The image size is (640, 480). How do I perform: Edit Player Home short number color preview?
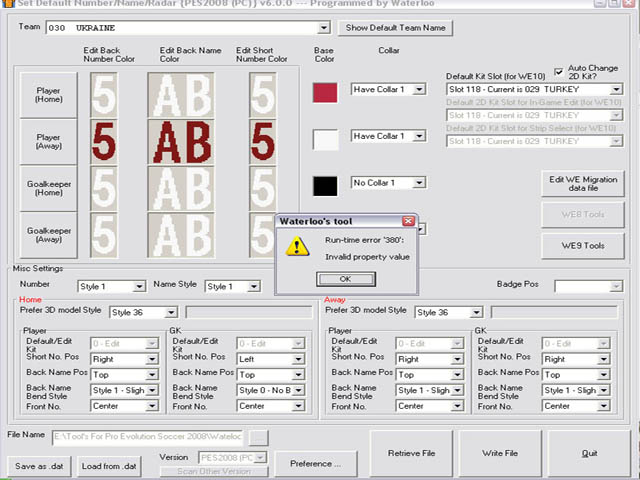pyautogui.click(x=262, y=95)
